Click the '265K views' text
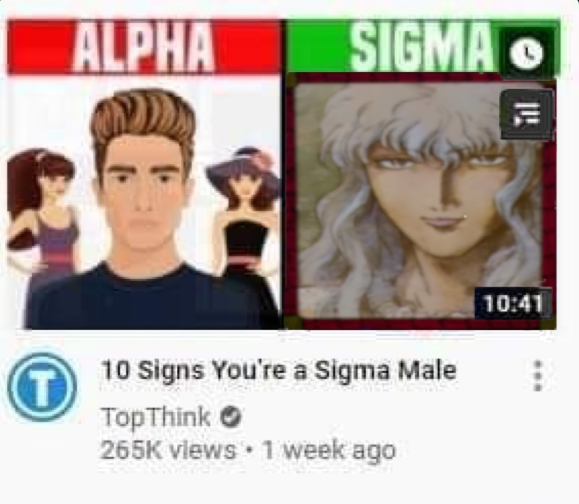This screenshot has height=504, width=579. 168,450
